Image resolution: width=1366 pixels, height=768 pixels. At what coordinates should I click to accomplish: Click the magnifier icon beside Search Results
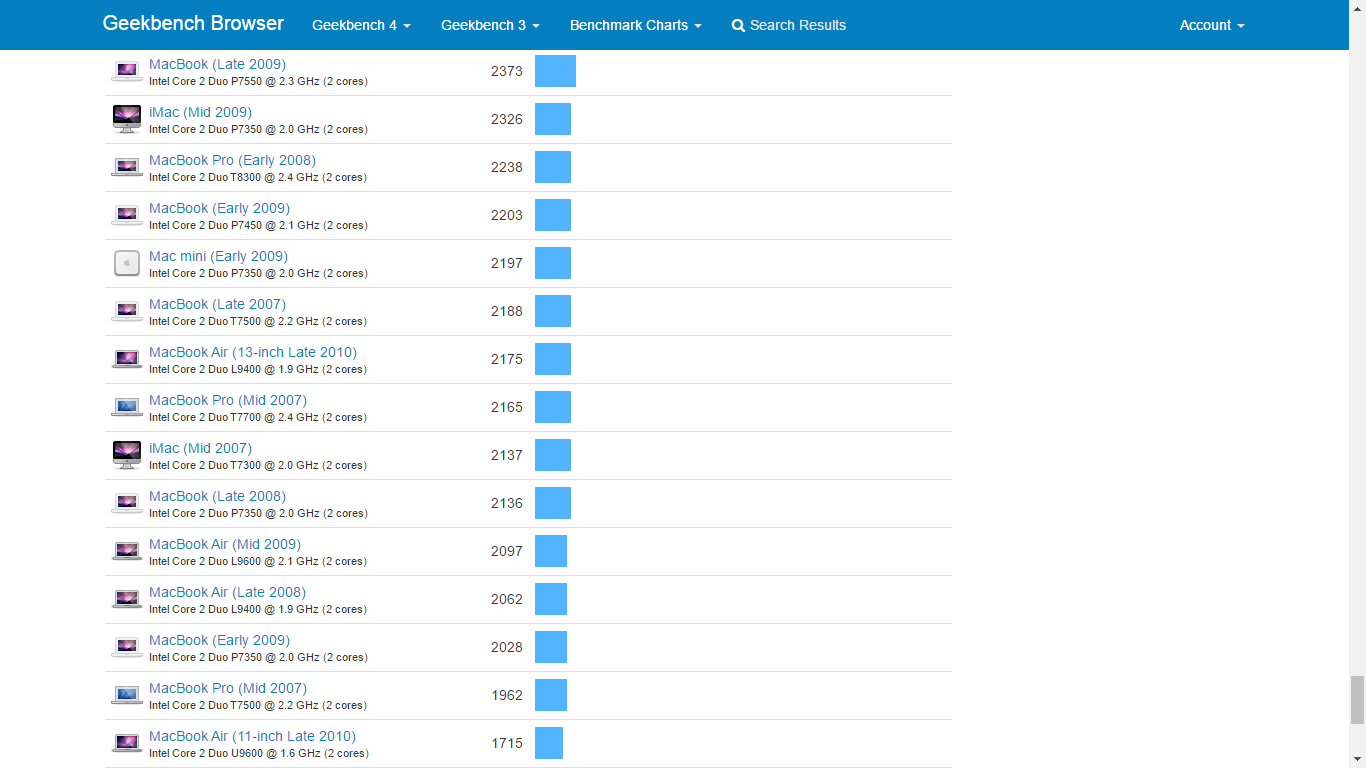[738, 26]
